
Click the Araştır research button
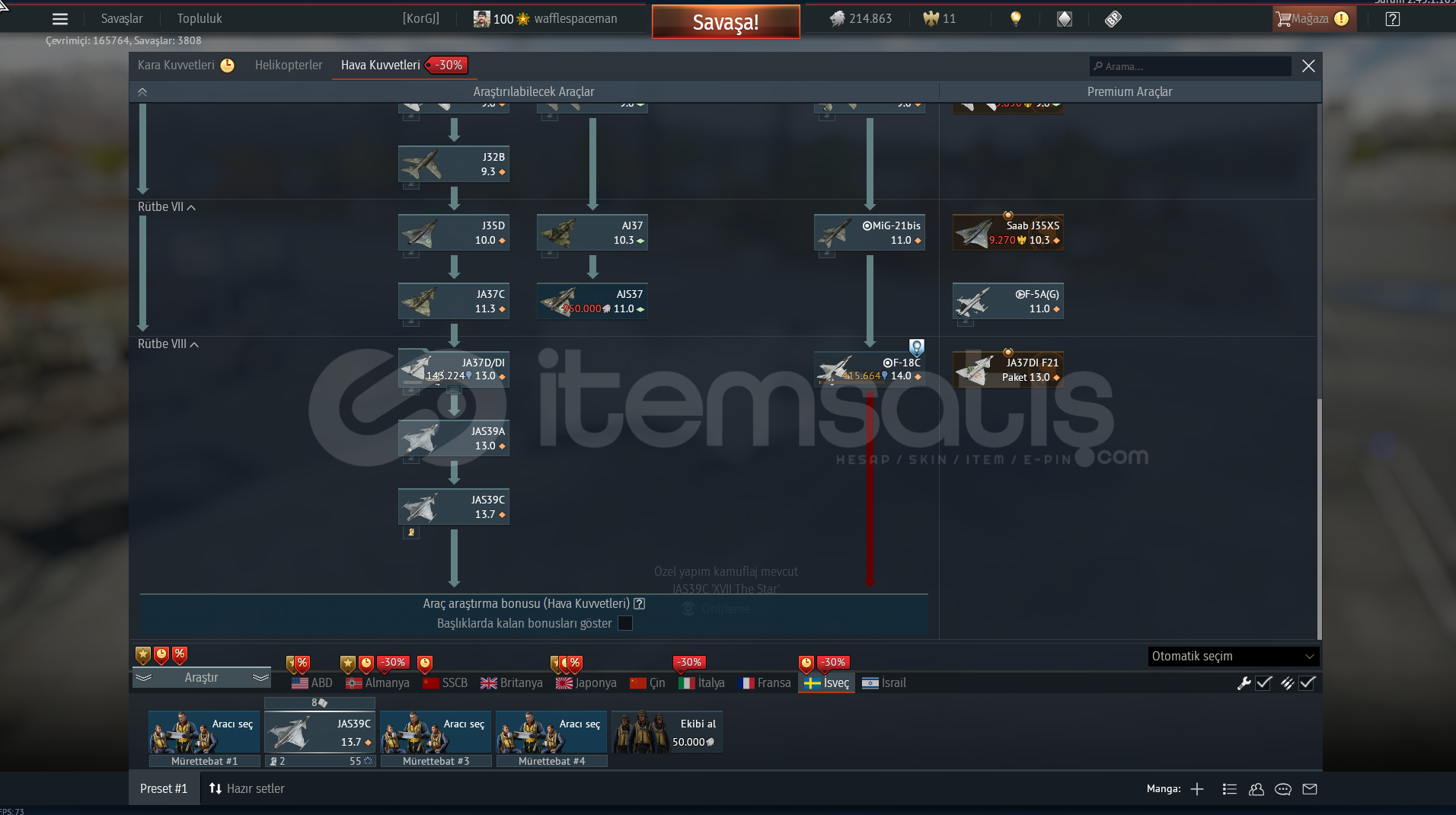coord(202,678)
